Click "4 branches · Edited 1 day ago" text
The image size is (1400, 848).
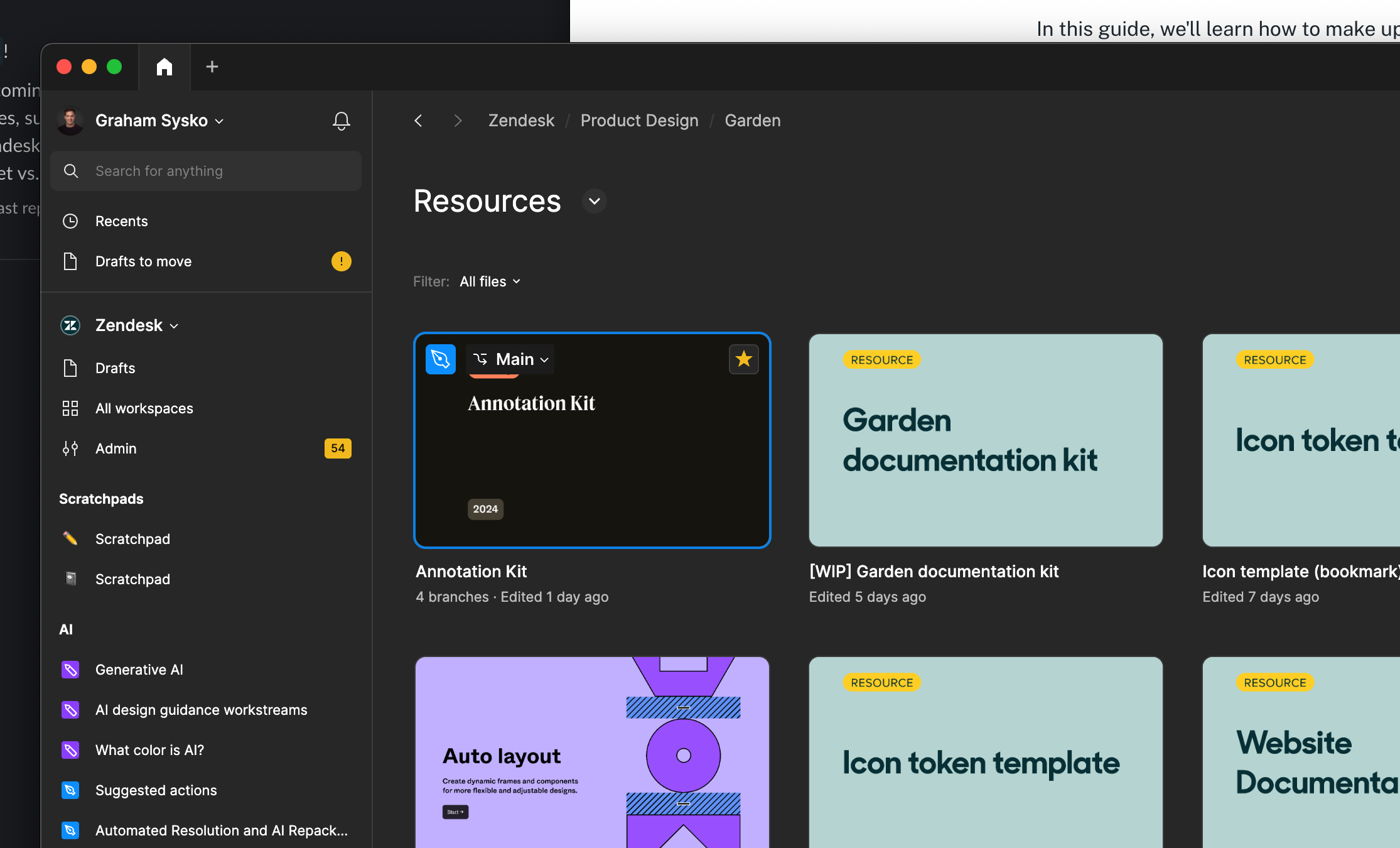(x=512, y=597)
